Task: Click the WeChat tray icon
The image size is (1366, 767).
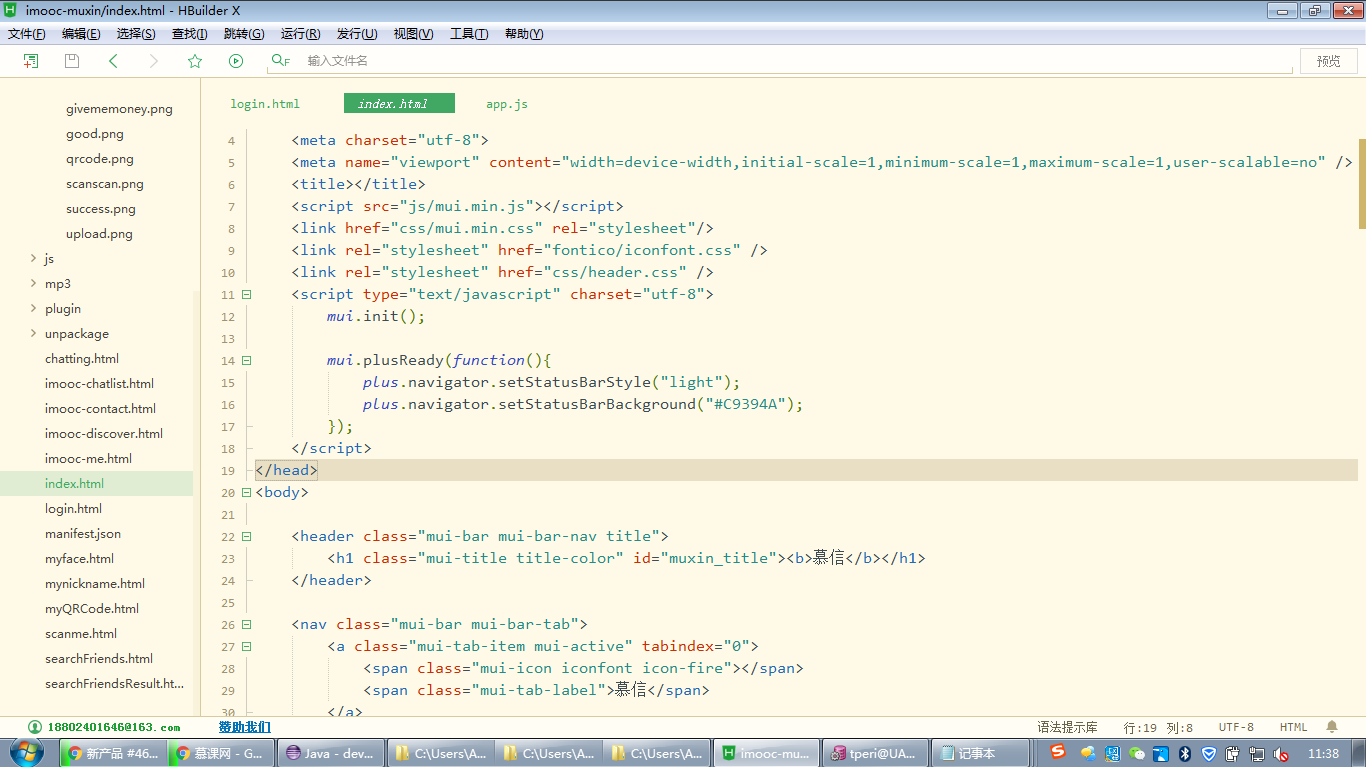Action: coord(1136,753)
